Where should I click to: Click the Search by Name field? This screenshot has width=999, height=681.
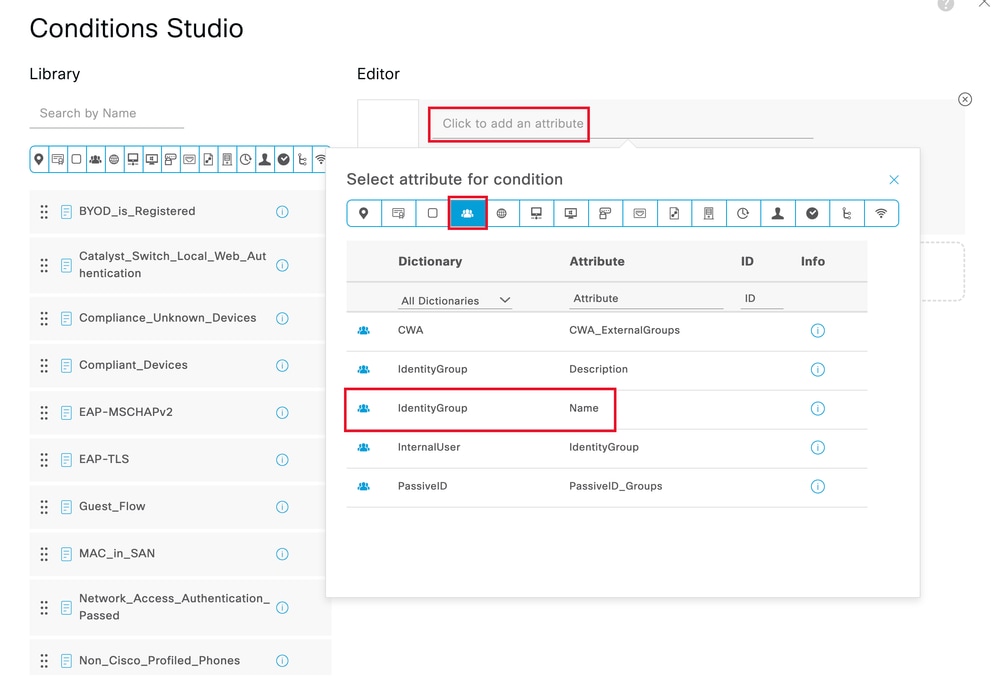[x=106, y=113]
